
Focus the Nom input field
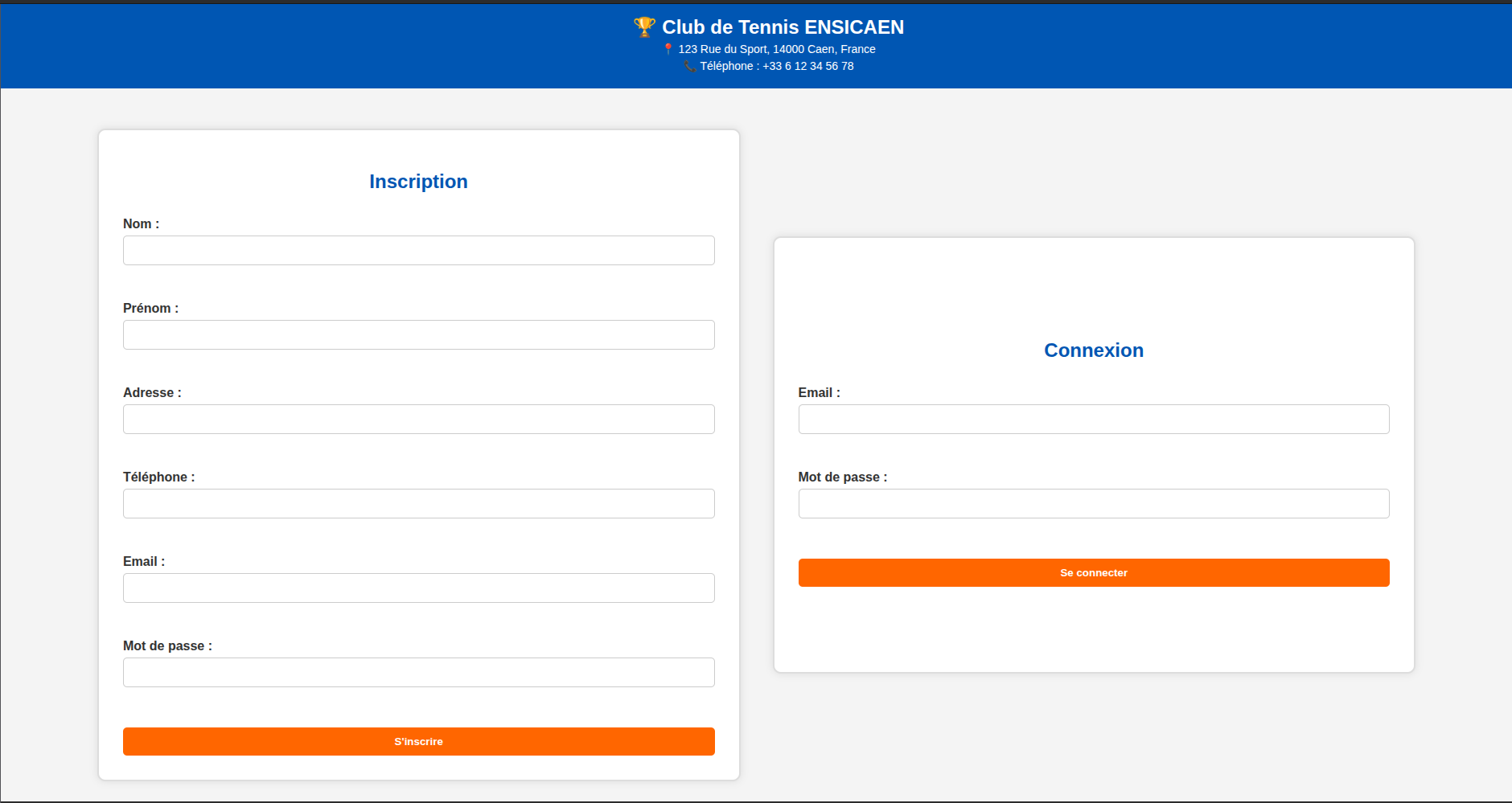[x=418, y=250]
